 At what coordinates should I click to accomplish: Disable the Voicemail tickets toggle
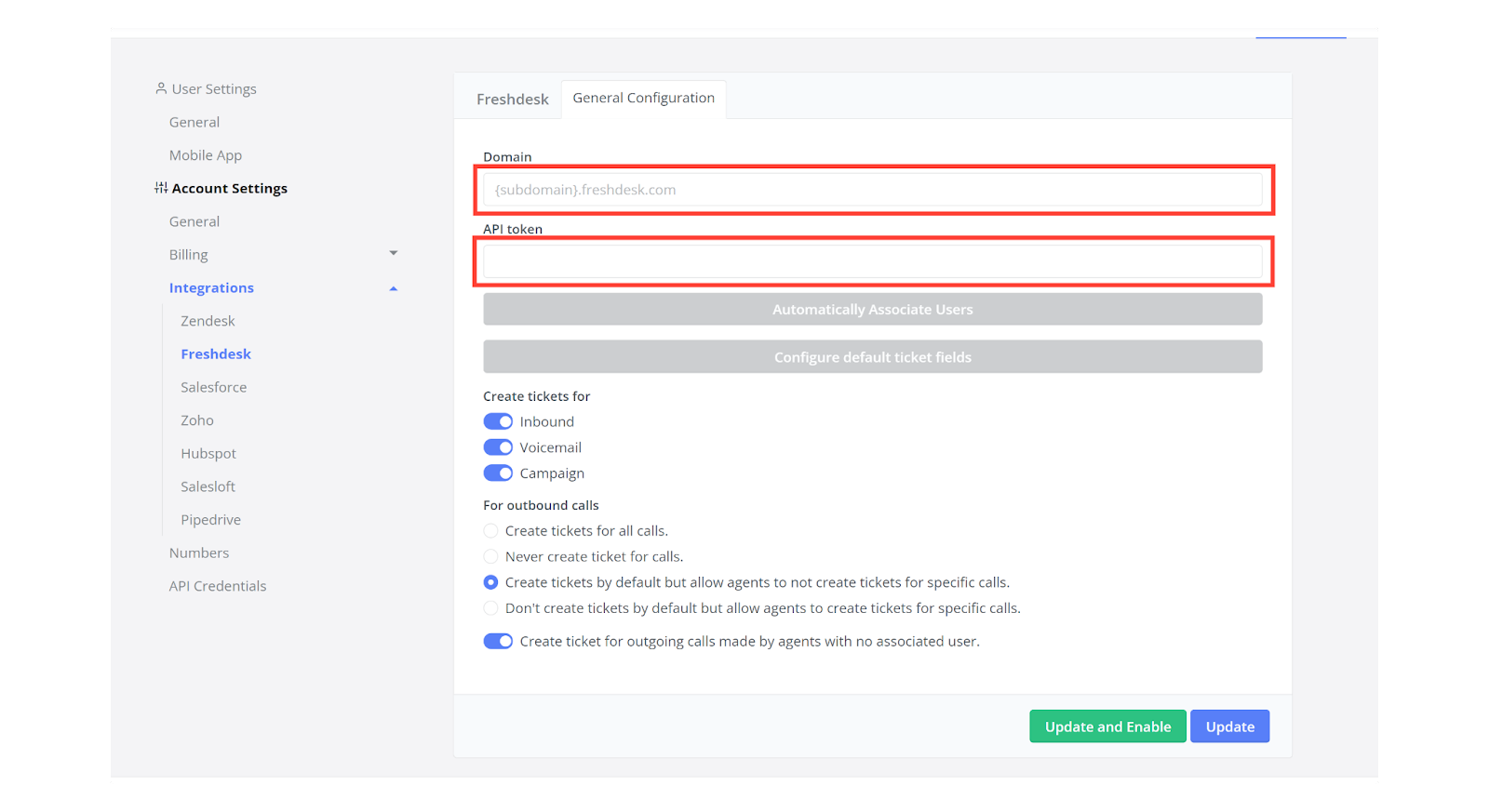point(498,447)
